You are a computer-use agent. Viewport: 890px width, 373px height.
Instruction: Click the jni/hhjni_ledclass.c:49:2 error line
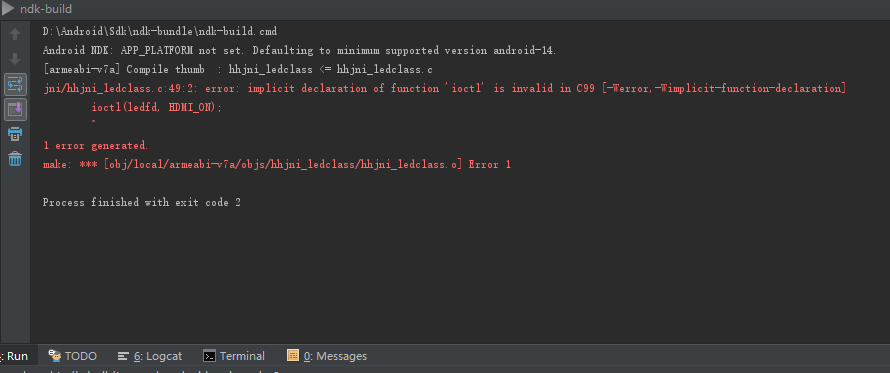pyautogui.click(x=444, y=89)
